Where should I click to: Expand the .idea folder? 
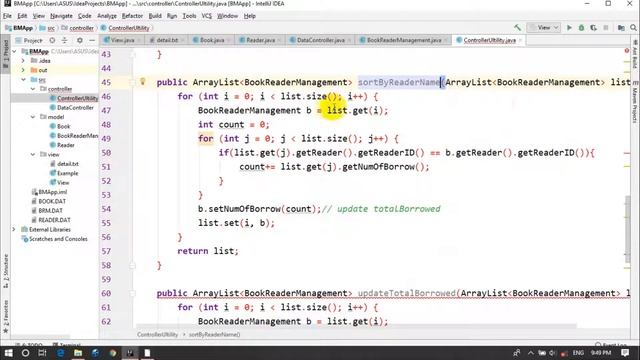24,61
